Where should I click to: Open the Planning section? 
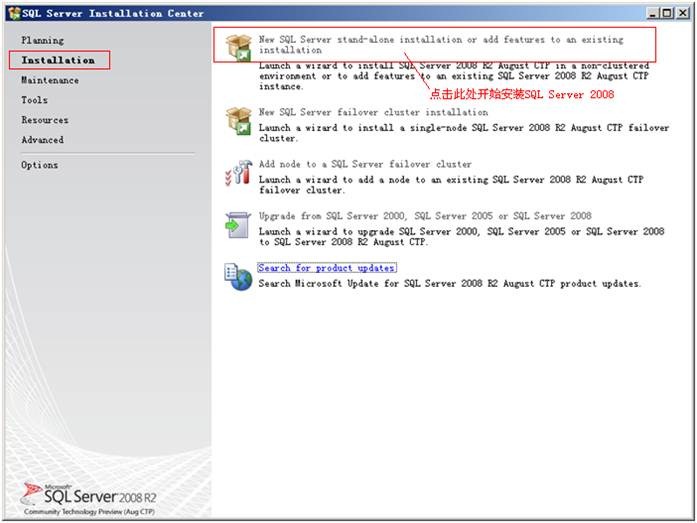pyautogui.click(x=43, y=40)
